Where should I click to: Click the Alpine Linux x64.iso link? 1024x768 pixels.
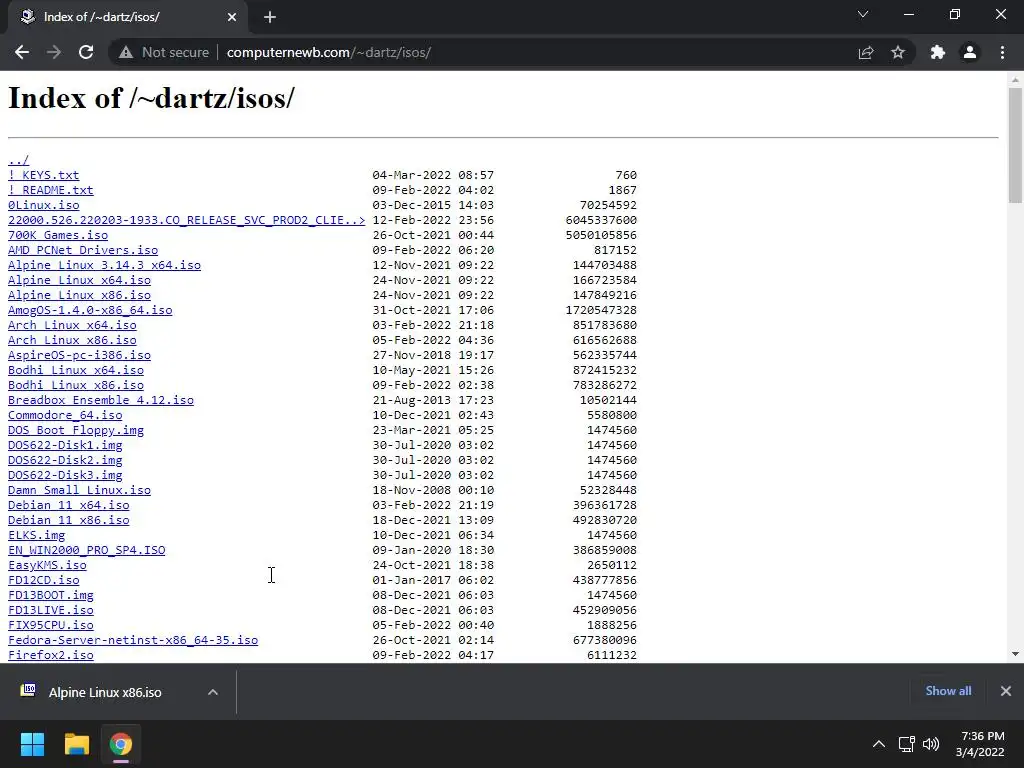[x=80, y=280]
